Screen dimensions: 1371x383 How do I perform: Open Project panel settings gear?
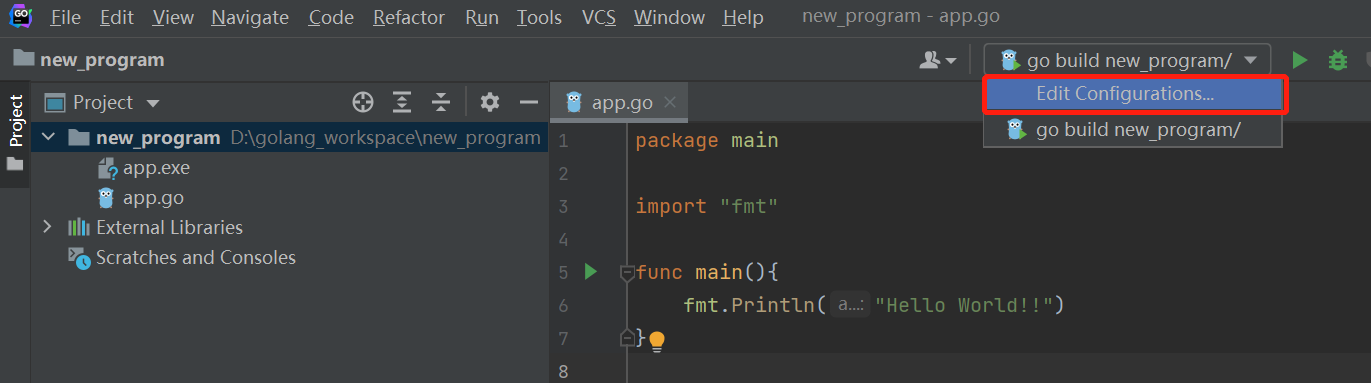tap(489, 102)
